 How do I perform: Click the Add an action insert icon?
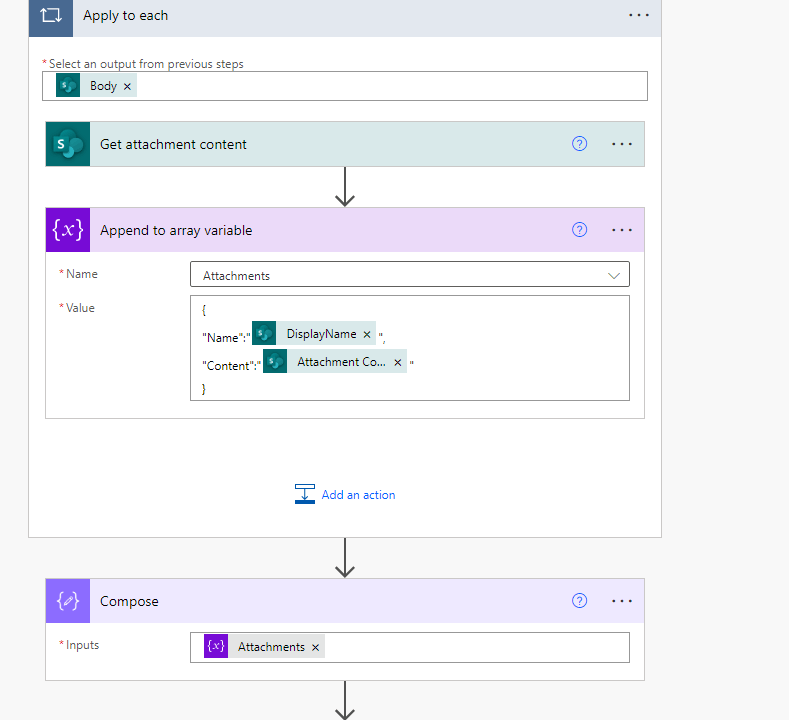tap(305, 494)
